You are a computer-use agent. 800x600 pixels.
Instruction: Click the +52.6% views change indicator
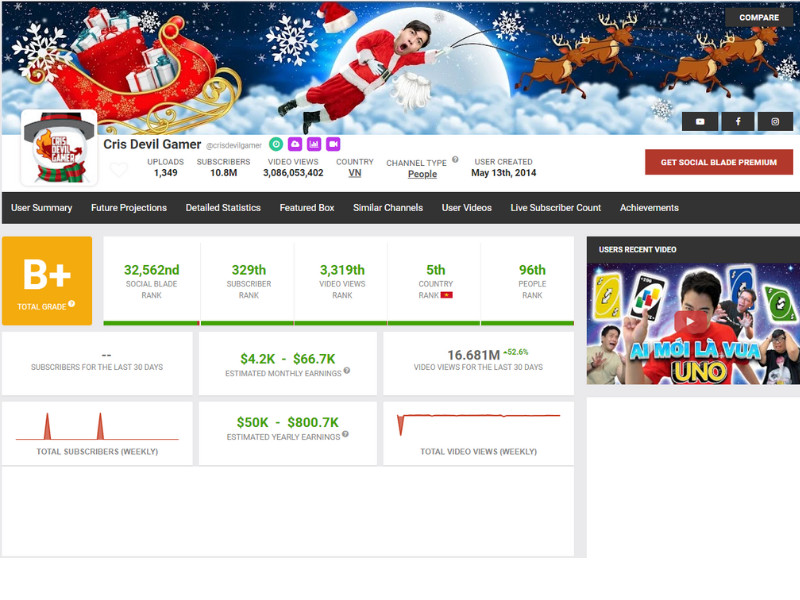516,352
